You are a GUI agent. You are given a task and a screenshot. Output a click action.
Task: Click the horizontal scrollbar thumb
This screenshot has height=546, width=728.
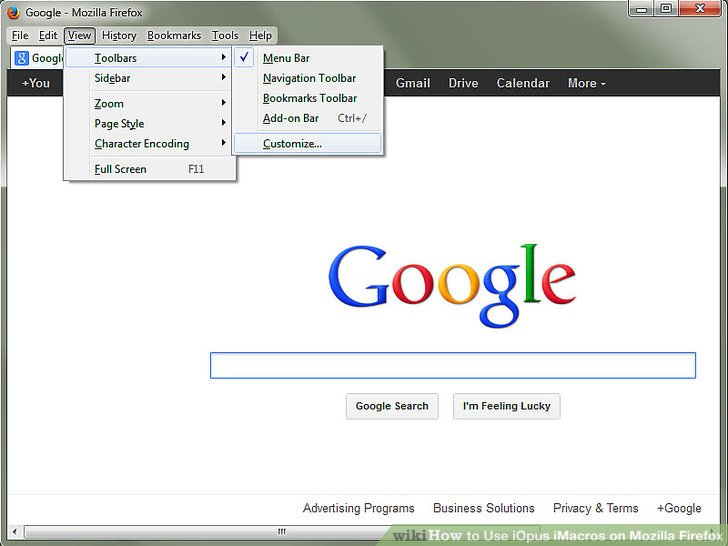tap(282, 531)
